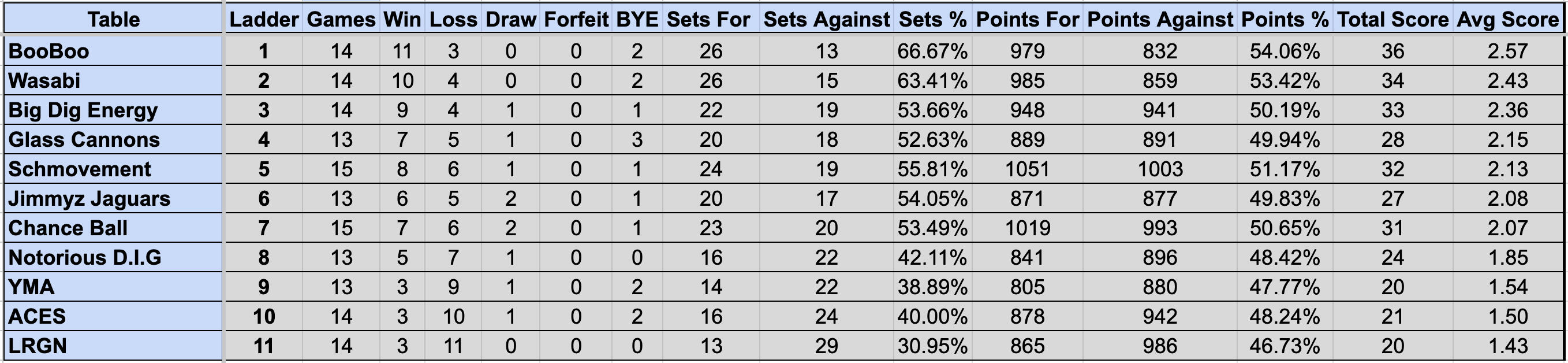The image size is (1568, 363).
Task: Select the Wasabi team name cell
Action: (113, 80)
